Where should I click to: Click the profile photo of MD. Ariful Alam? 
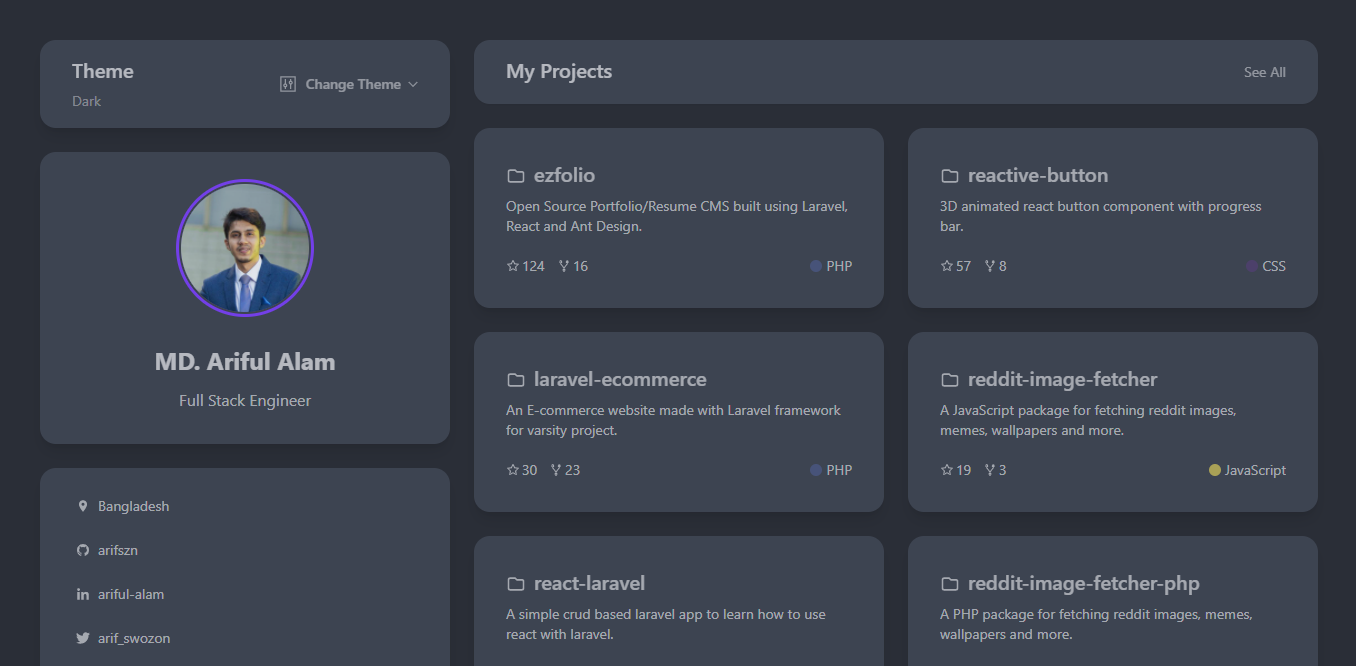coord(245,248)
